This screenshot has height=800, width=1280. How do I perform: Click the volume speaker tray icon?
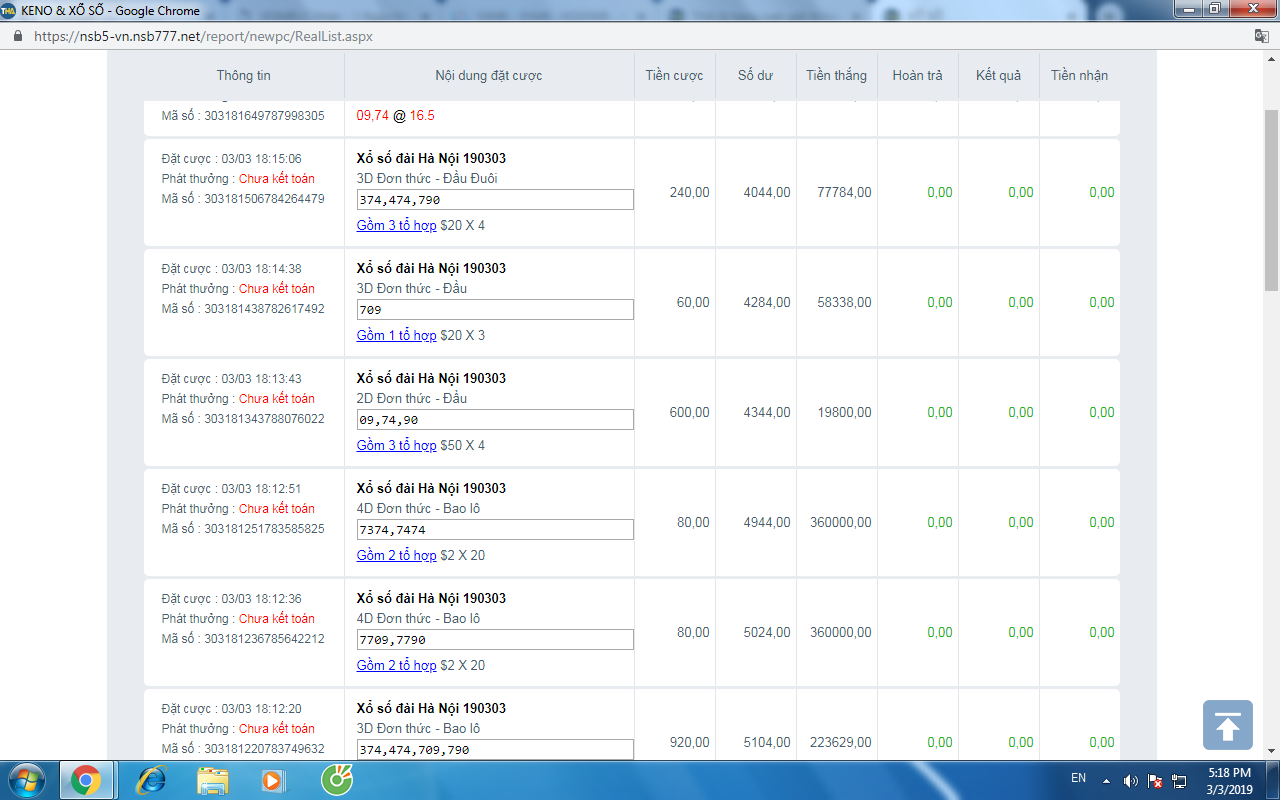tap(1131, 780)
